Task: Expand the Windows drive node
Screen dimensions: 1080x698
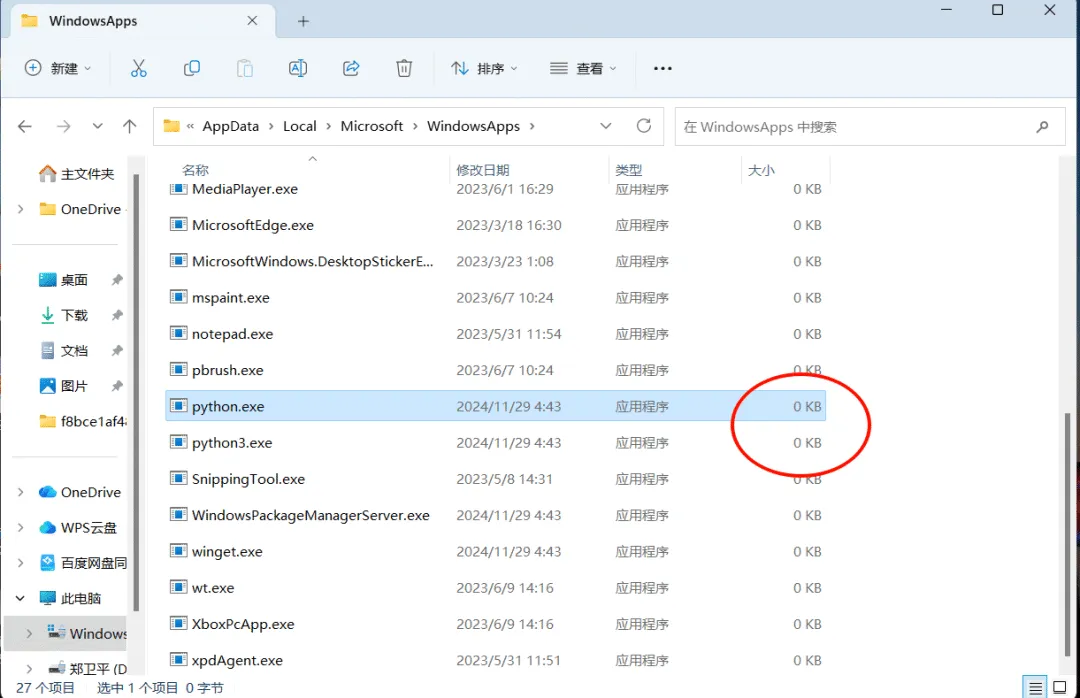Action: pos(29,633)
